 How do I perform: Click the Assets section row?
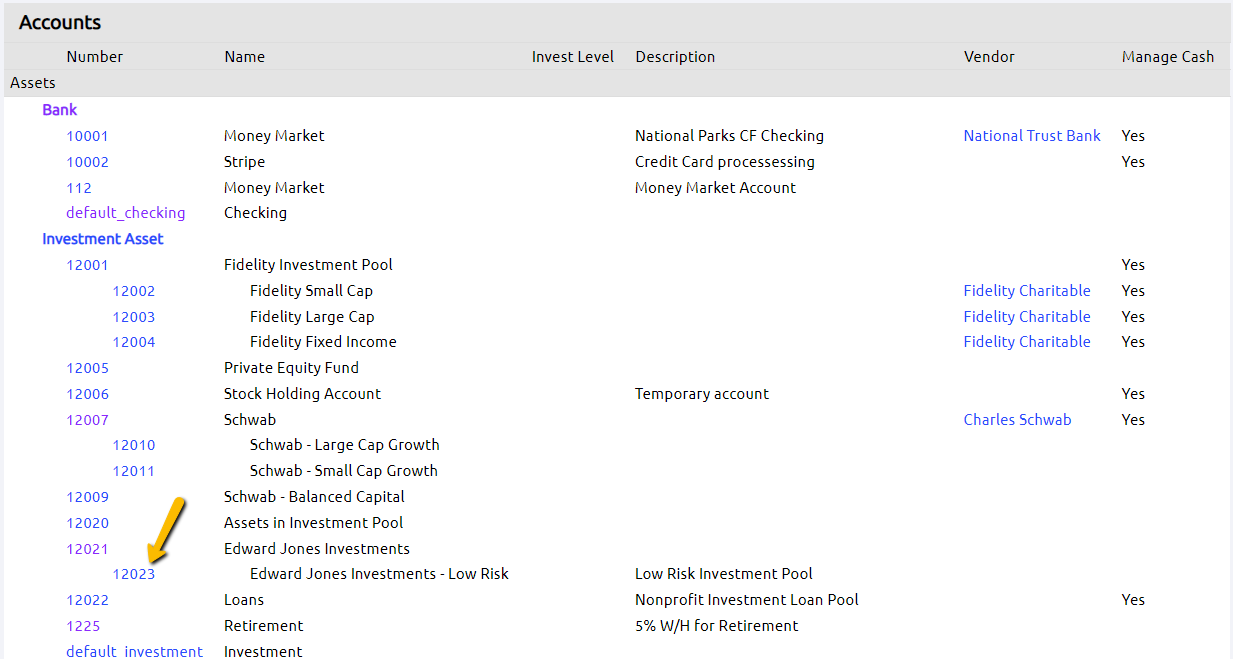coord(616,83)
